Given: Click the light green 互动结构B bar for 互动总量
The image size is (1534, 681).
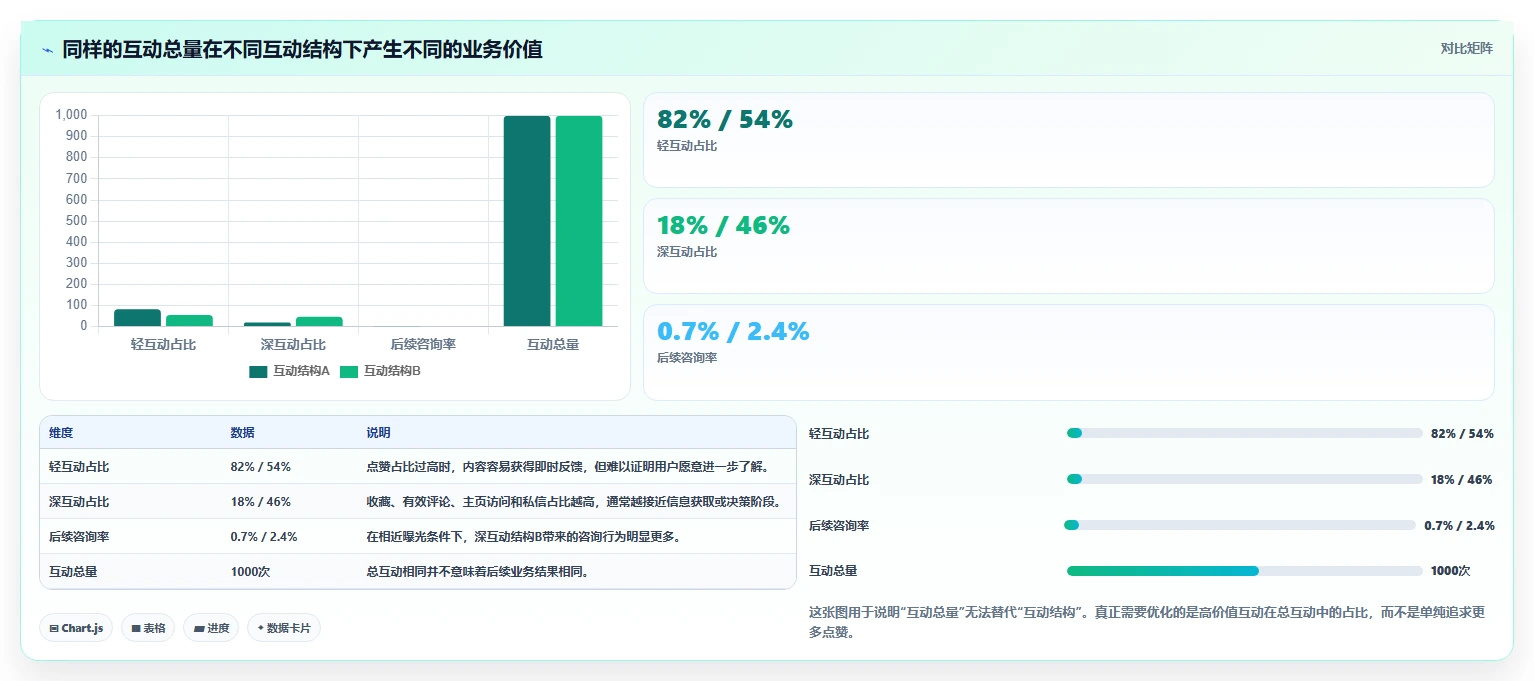Looking at the screenshot, I should tap(579, 221).
